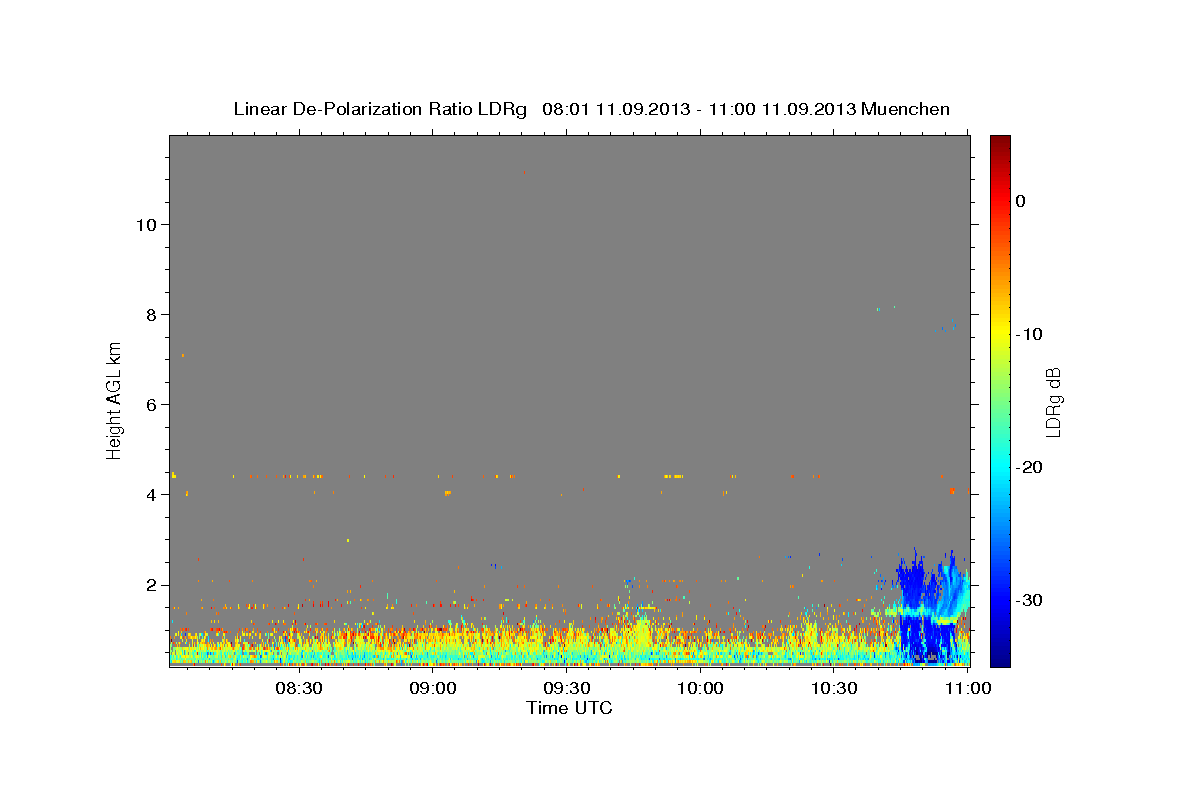Click the plot title "Linear De-Polarization Ratio LDRg"
Image resolution: width=1200 pixels, height=800 pixels.
point(380,109)
